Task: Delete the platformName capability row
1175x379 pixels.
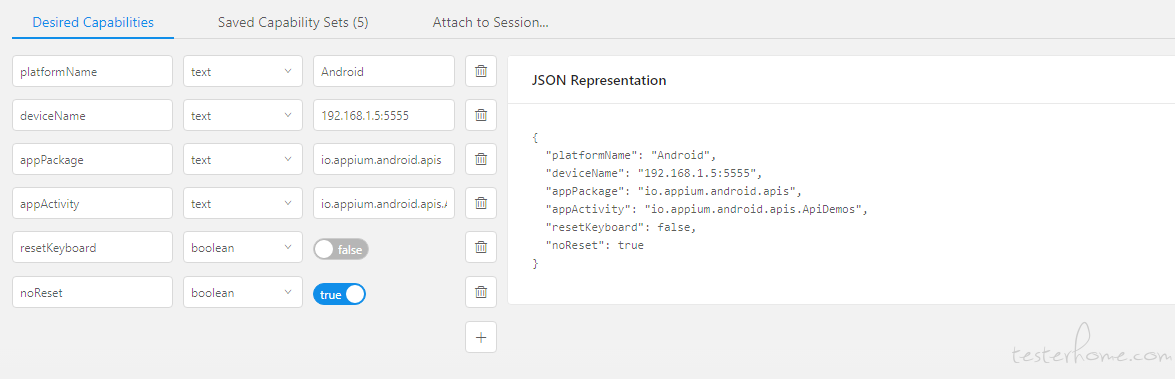Action: 481,71
